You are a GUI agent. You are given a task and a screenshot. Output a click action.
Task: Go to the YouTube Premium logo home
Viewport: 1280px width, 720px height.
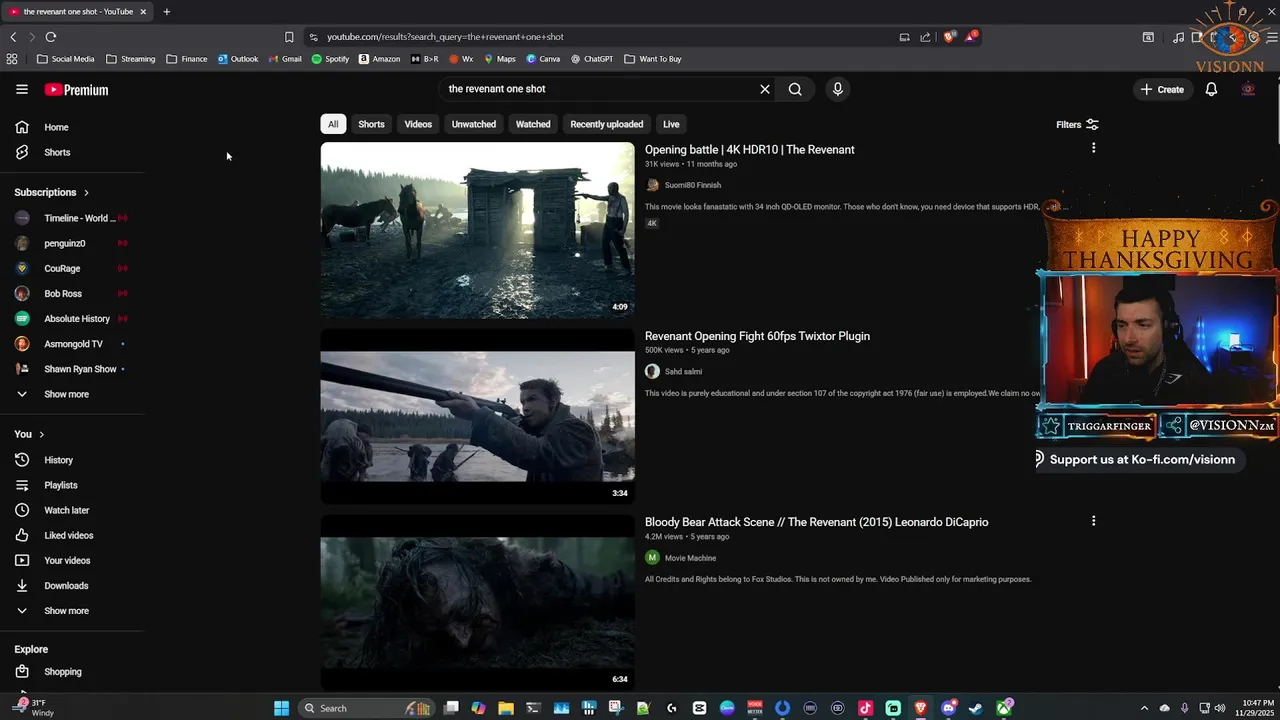tap(76, 90)
